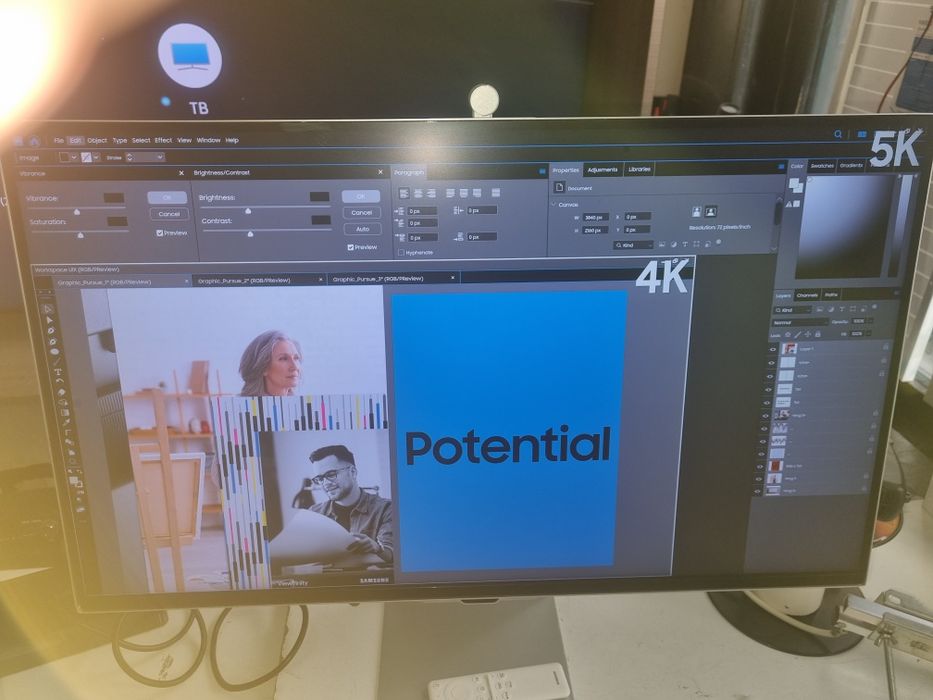Image resolution: width=933 pixels, height=700 pixels.
Task: Open the Effect menu
Action: (163, 140)
